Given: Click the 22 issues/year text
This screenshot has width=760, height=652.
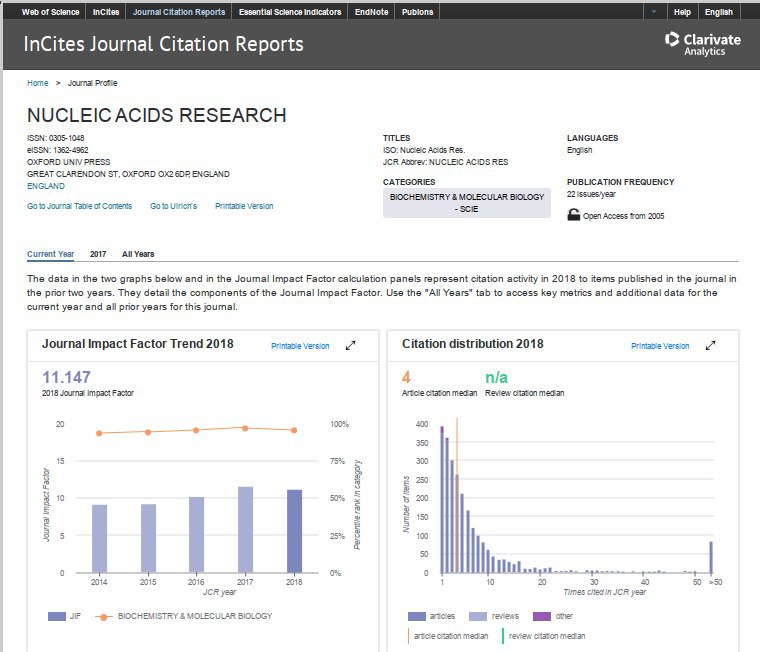Looking at the screenshot, I should click(x=591, y=194).
